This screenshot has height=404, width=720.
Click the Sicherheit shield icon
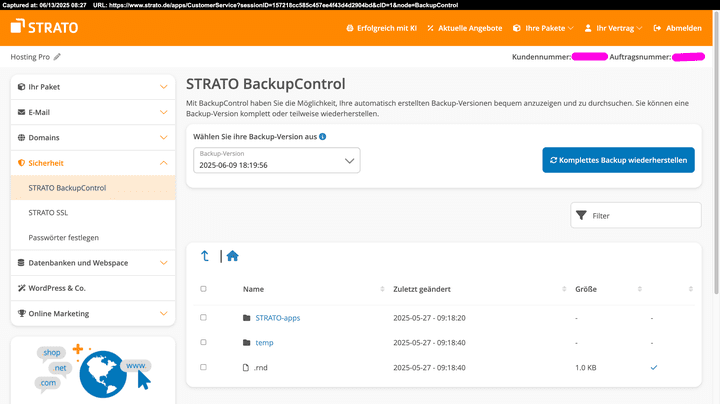click(21, 163)
